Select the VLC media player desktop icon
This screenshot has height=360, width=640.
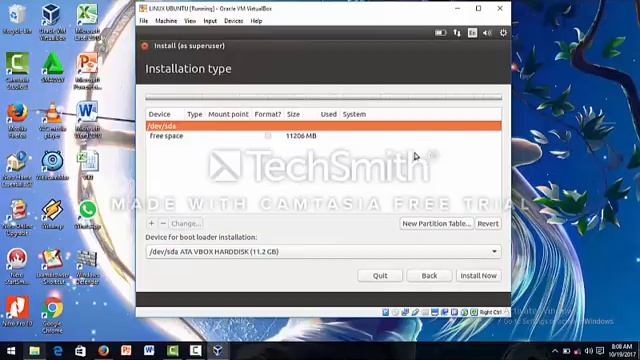pyautogui.click(x=52, y=120)
